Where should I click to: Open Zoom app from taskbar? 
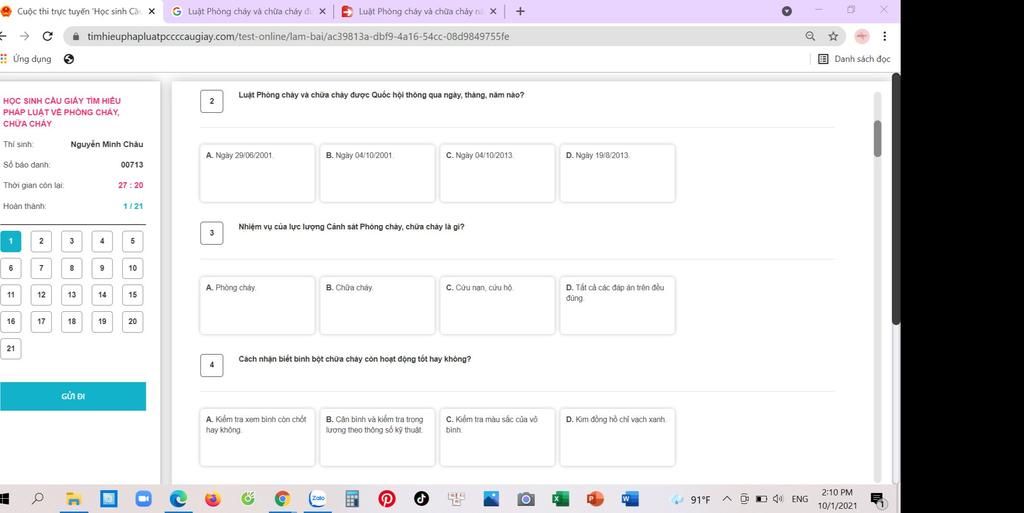[x=143, y=499]
